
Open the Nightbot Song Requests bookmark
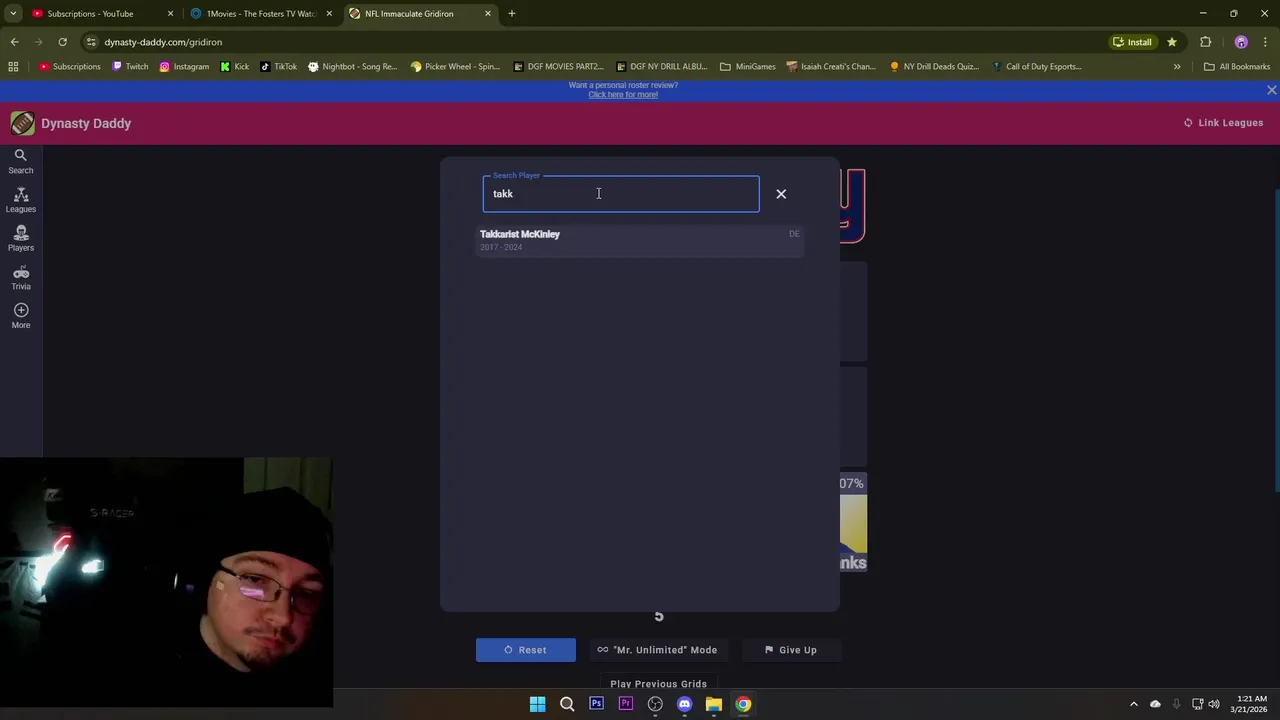[353, 67]
